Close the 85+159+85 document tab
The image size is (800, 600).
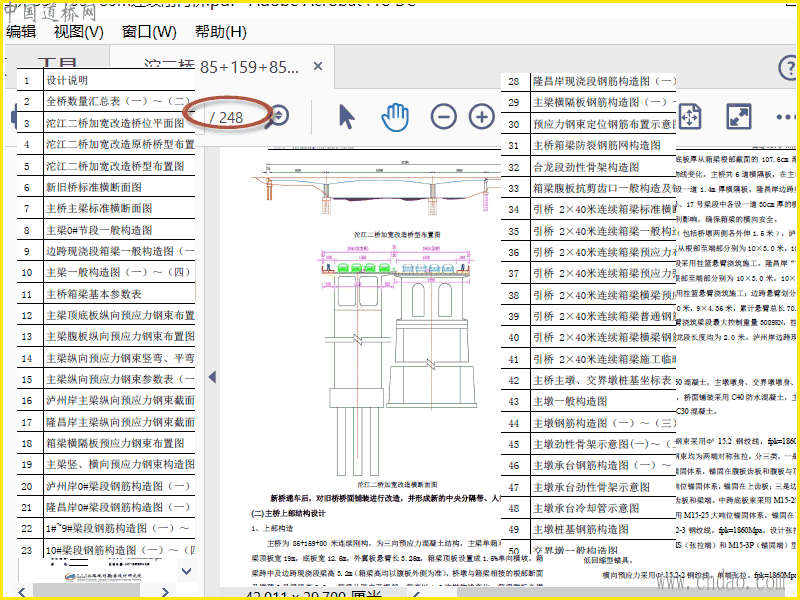point(318,66)
